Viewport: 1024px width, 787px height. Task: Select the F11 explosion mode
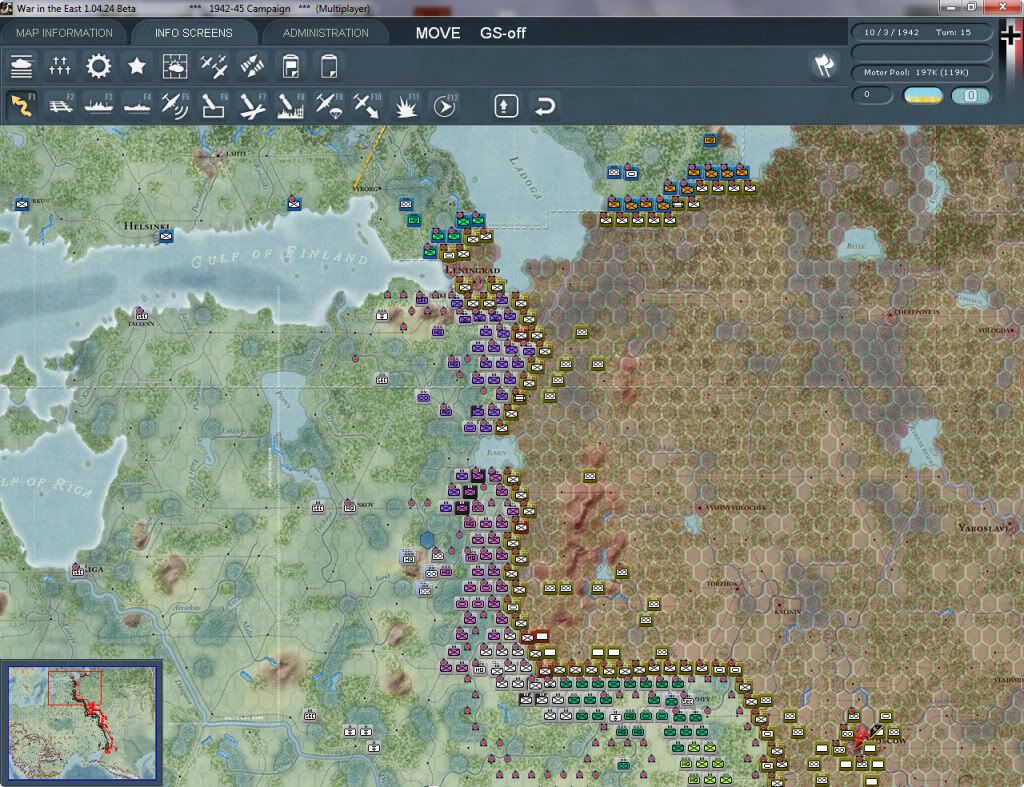[x=406, y=106]
